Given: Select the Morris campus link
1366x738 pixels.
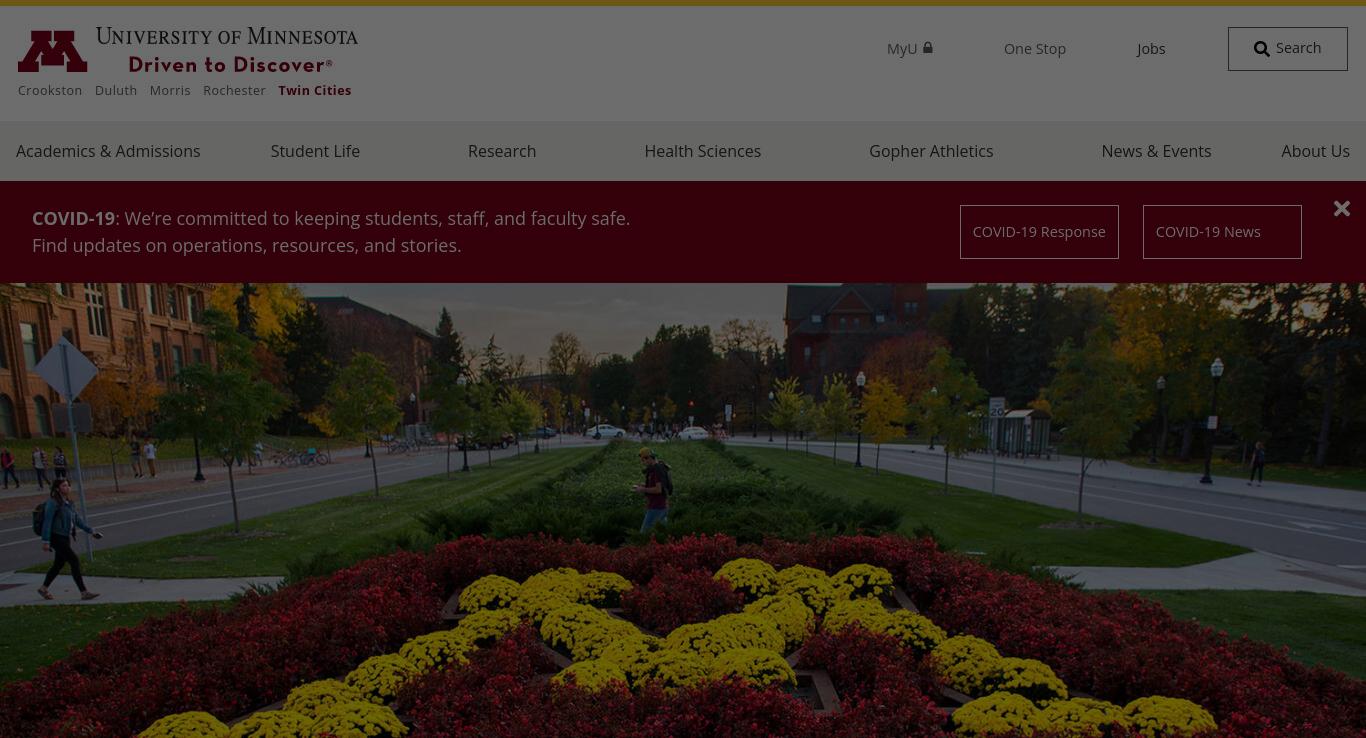Looking at the screenshot, I should coord(170,90).
